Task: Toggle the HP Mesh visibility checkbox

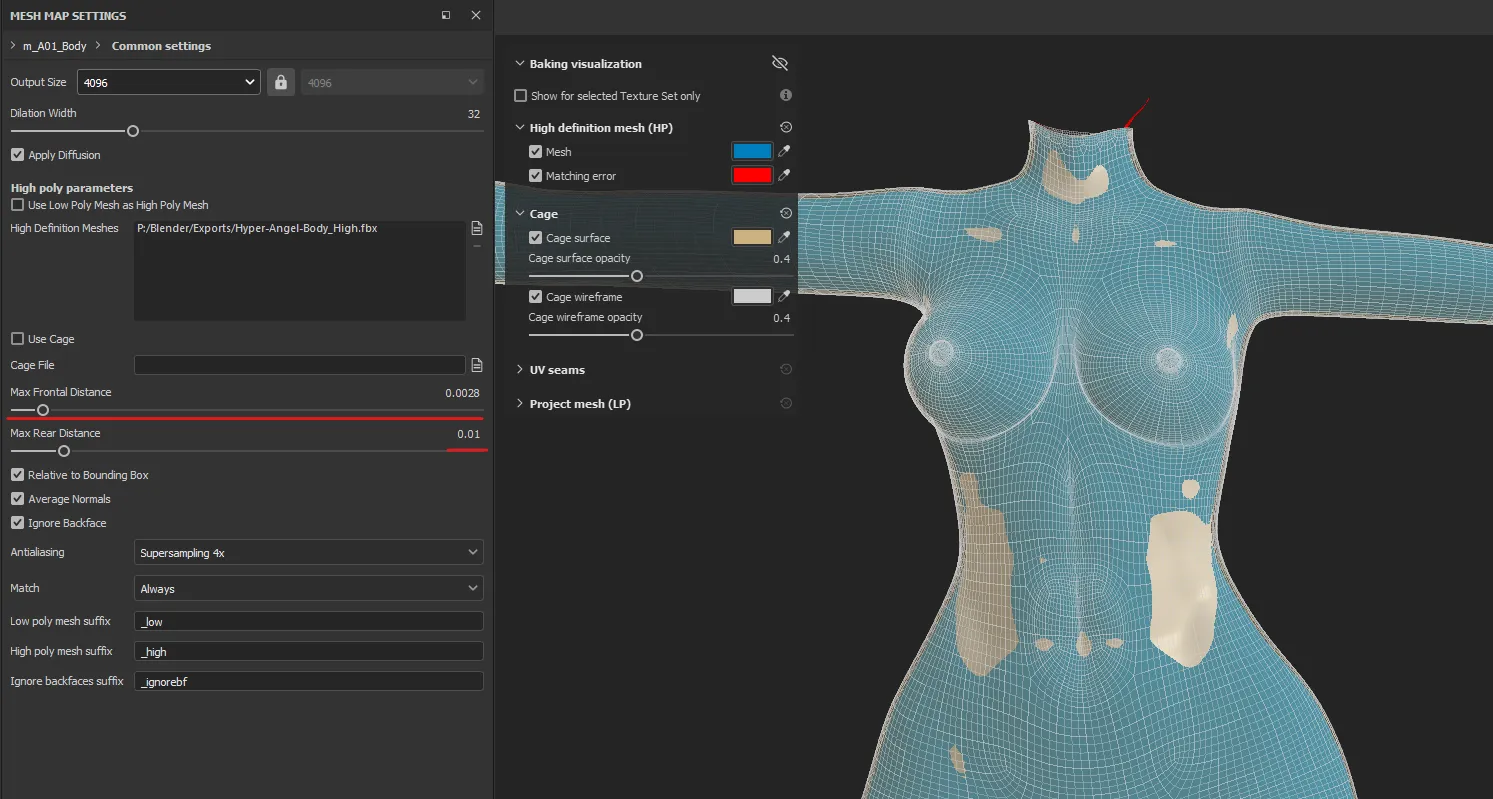Action: click(x=536, y=152)
